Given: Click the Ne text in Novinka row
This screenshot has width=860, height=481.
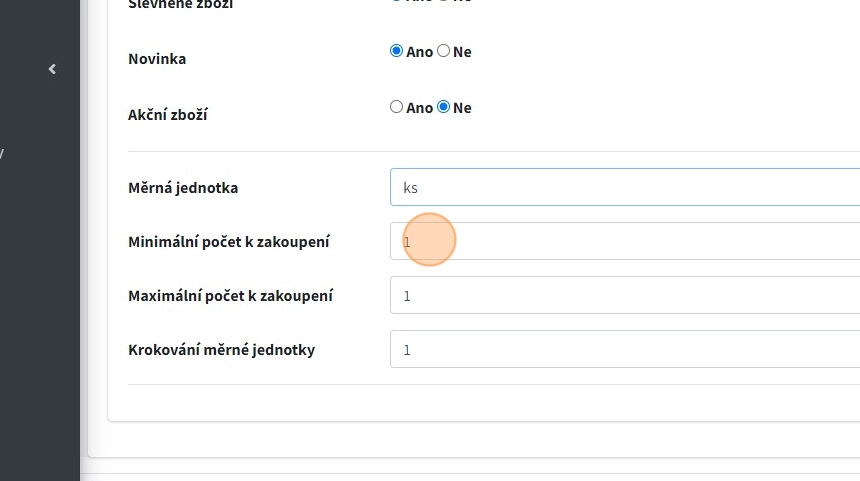Looking at the screenshot, I should 462,52.
